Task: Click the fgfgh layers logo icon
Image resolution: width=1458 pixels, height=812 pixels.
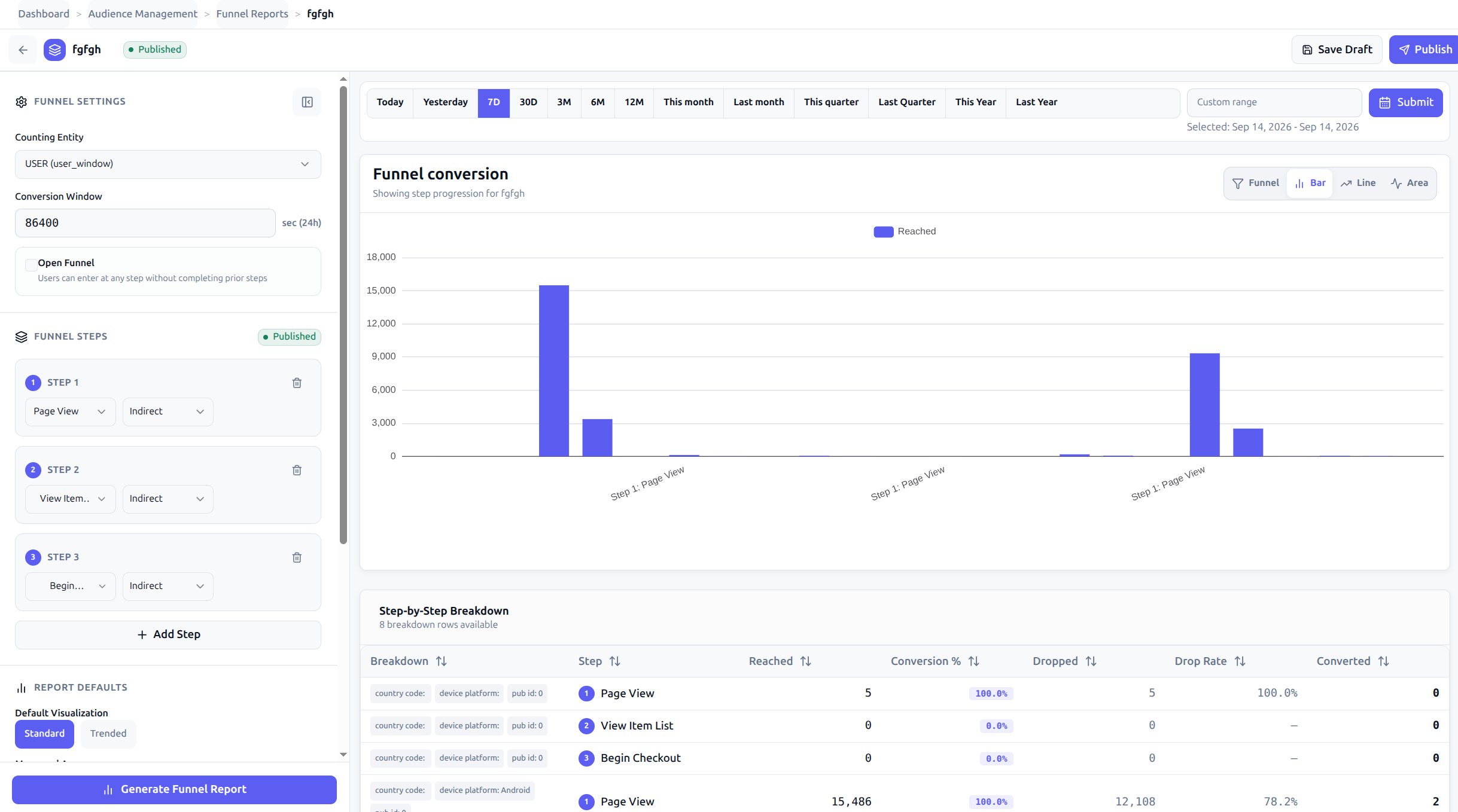Action: tap(54, 50)
